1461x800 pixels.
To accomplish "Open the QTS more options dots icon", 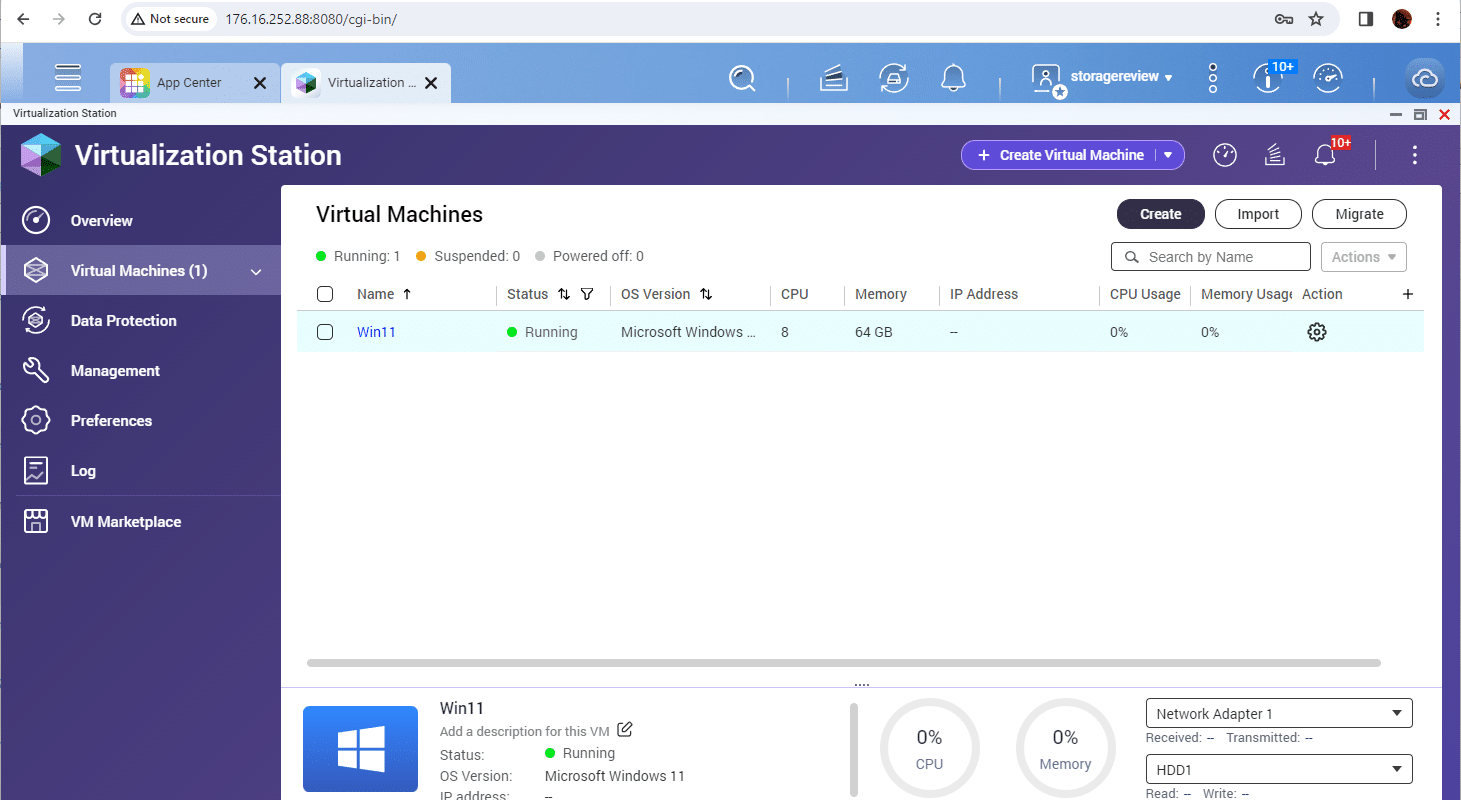I will [x=1212, y=78].
